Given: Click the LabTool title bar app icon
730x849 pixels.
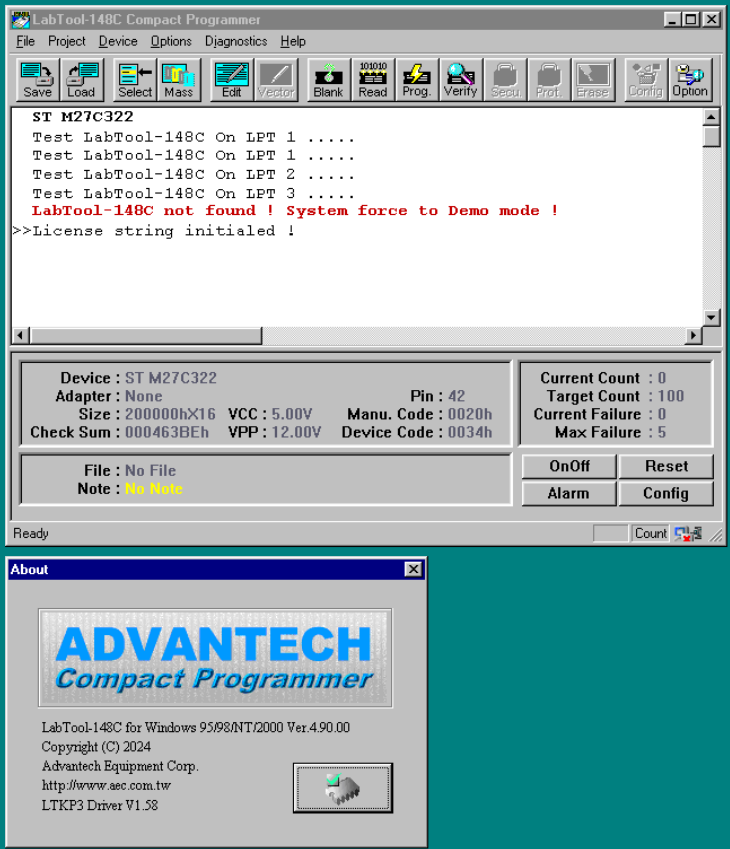Looking at the screenshot, I should [x=21, y=20].
